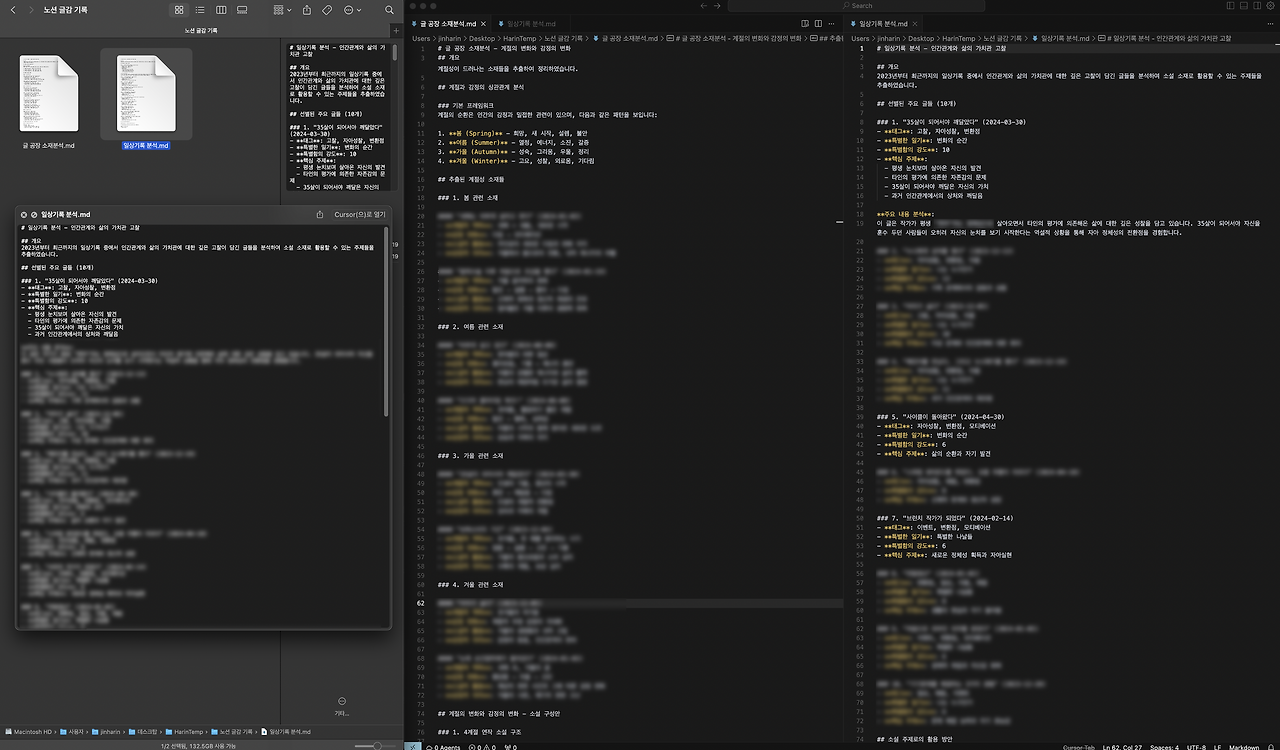1280x750 pixels.
Task: Click split editor icon in left group
Action: [x=820, y=22]
